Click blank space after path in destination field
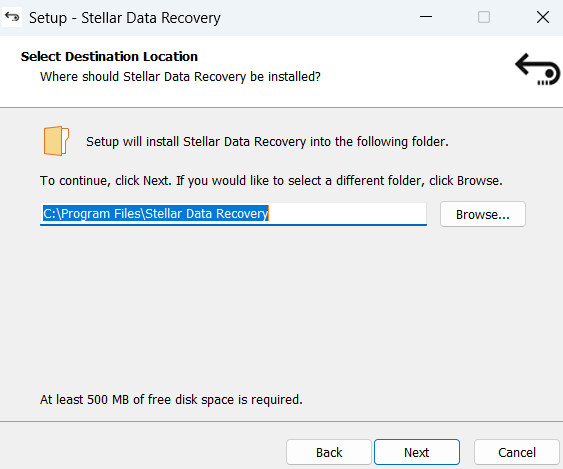This screenshot has height=469, width=563. 346,214
